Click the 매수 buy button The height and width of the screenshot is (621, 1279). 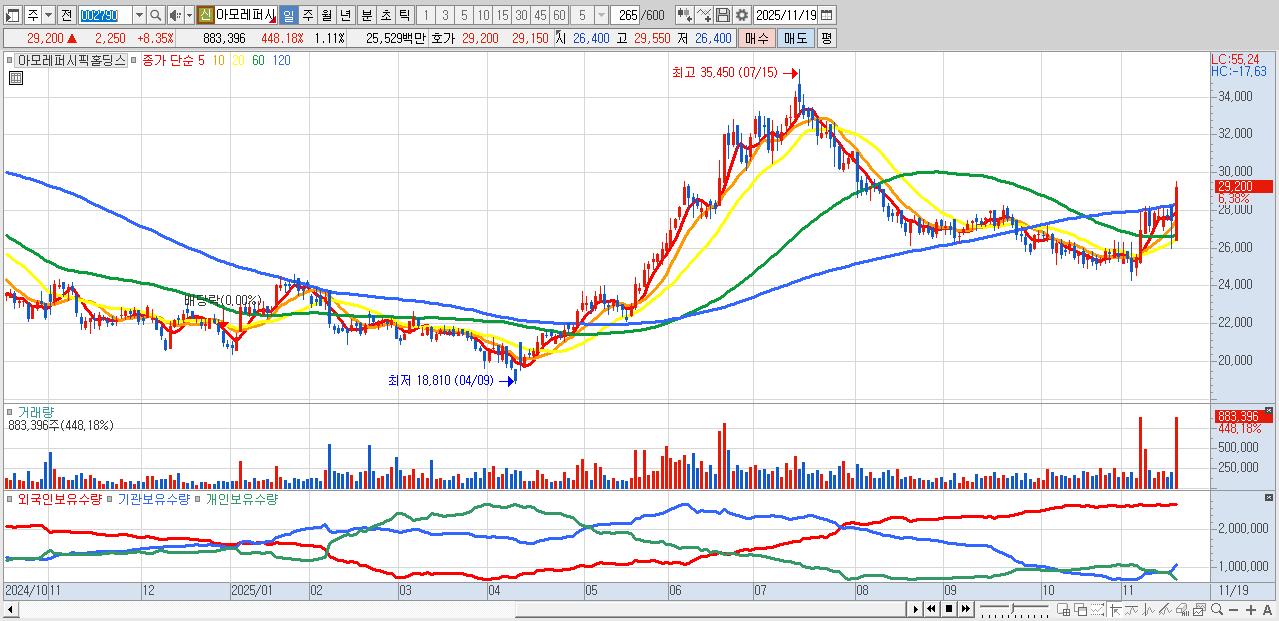click(x=756, y=38)
